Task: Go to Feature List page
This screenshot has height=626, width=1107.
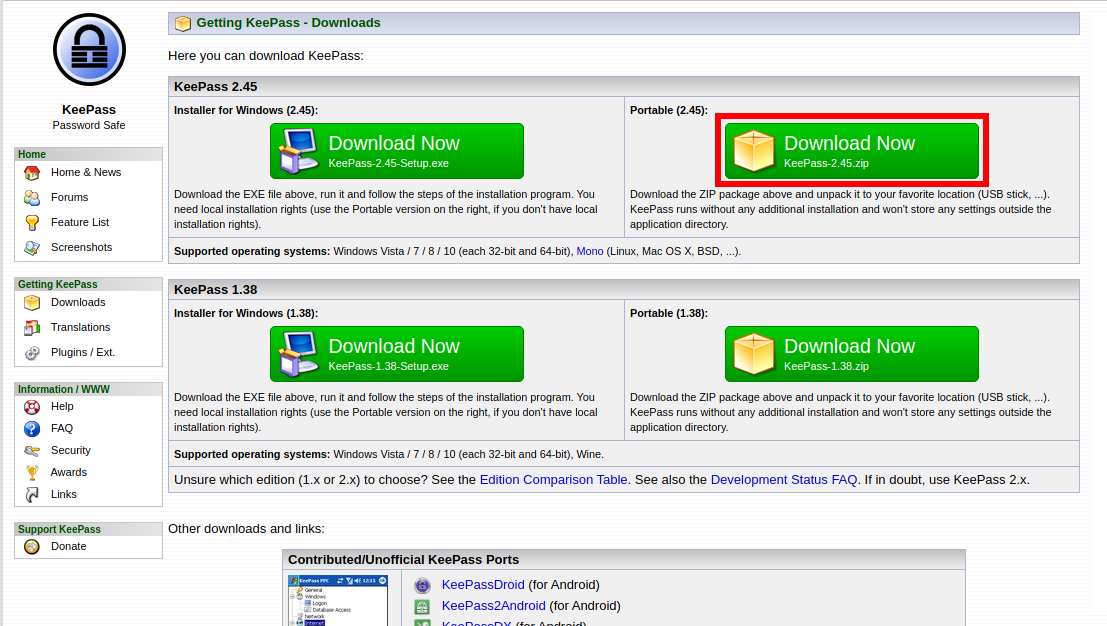Action: [x=80, y=222]
